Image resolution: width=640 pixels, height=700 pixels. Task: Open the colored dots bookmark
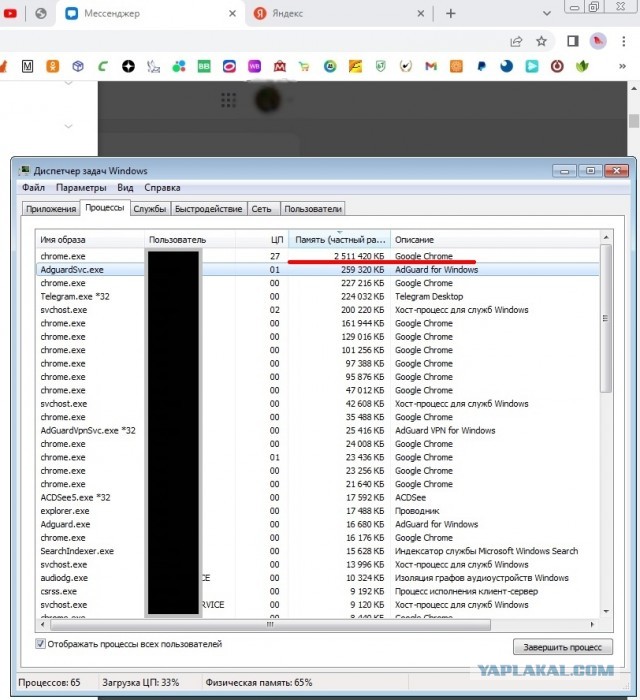point(179,67)
